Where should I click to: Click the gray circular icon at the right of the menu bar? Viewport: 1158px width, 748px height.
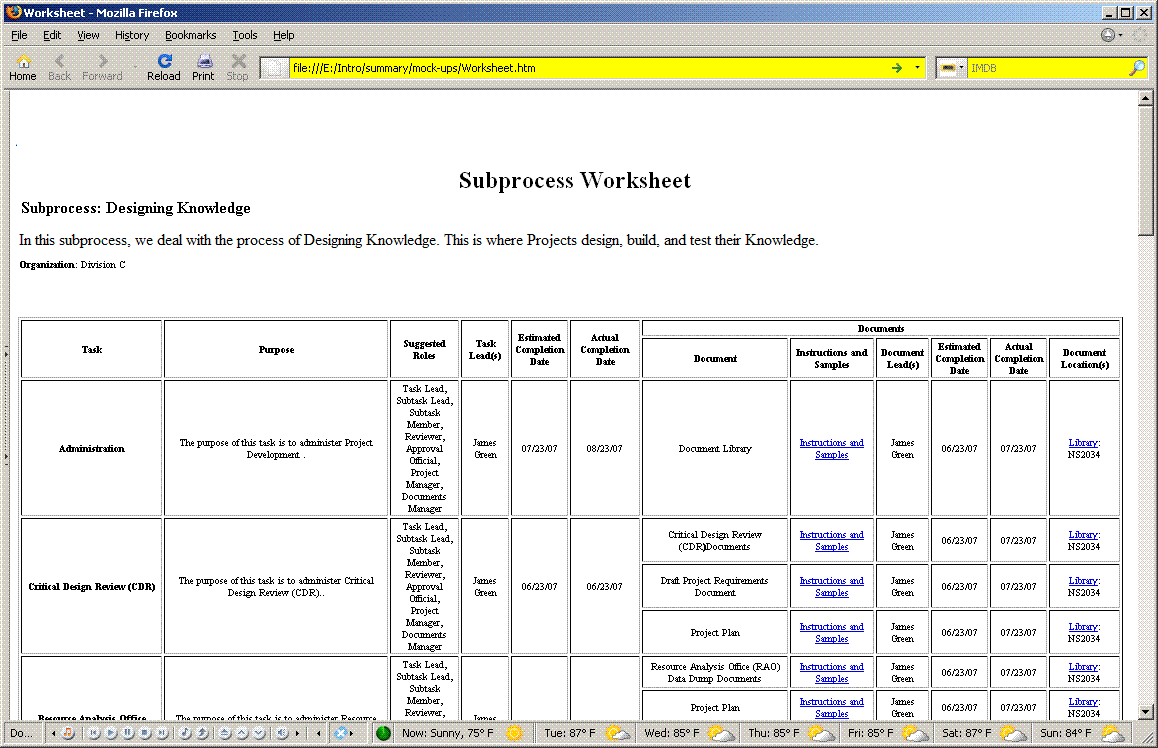(x=1108, y=35)
